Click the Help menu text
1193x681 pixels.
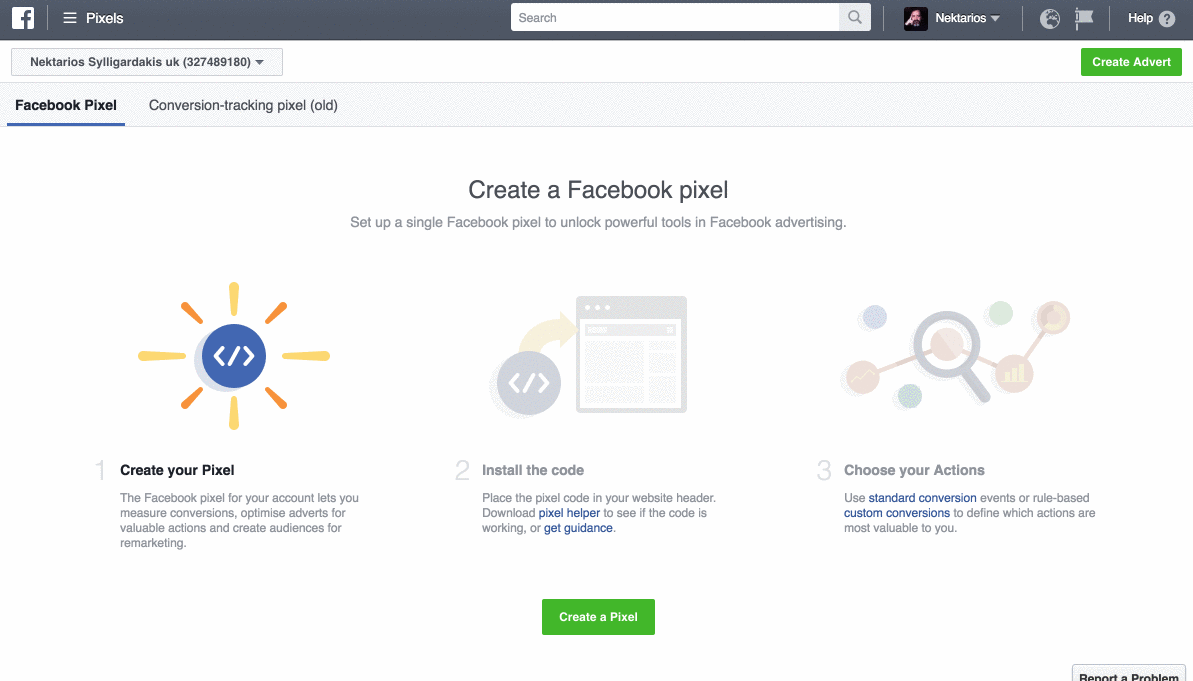1140,18
